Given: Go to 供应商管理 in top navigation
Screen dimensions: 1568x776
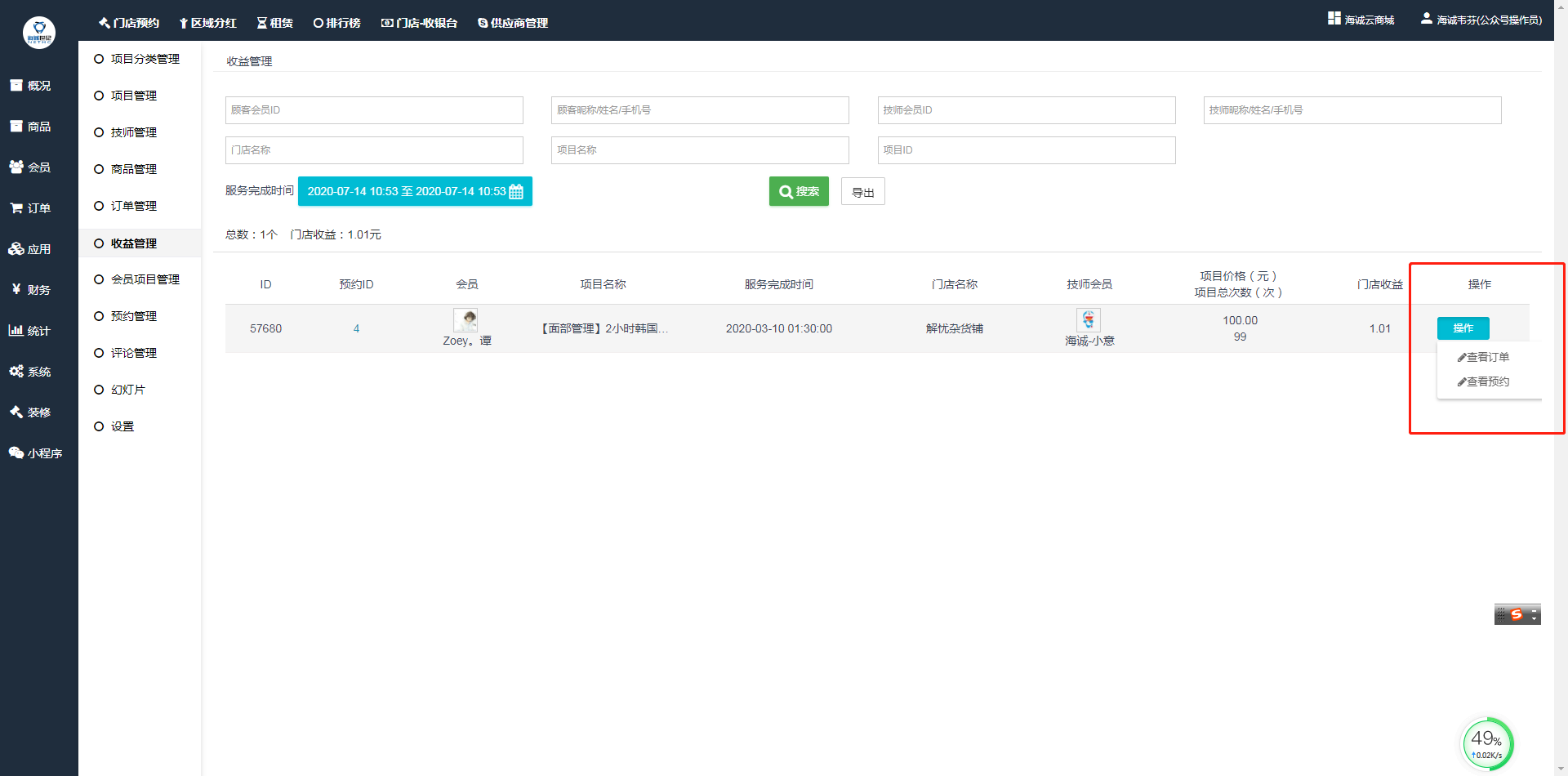Looking at the screenshot, I should (513, 23).
